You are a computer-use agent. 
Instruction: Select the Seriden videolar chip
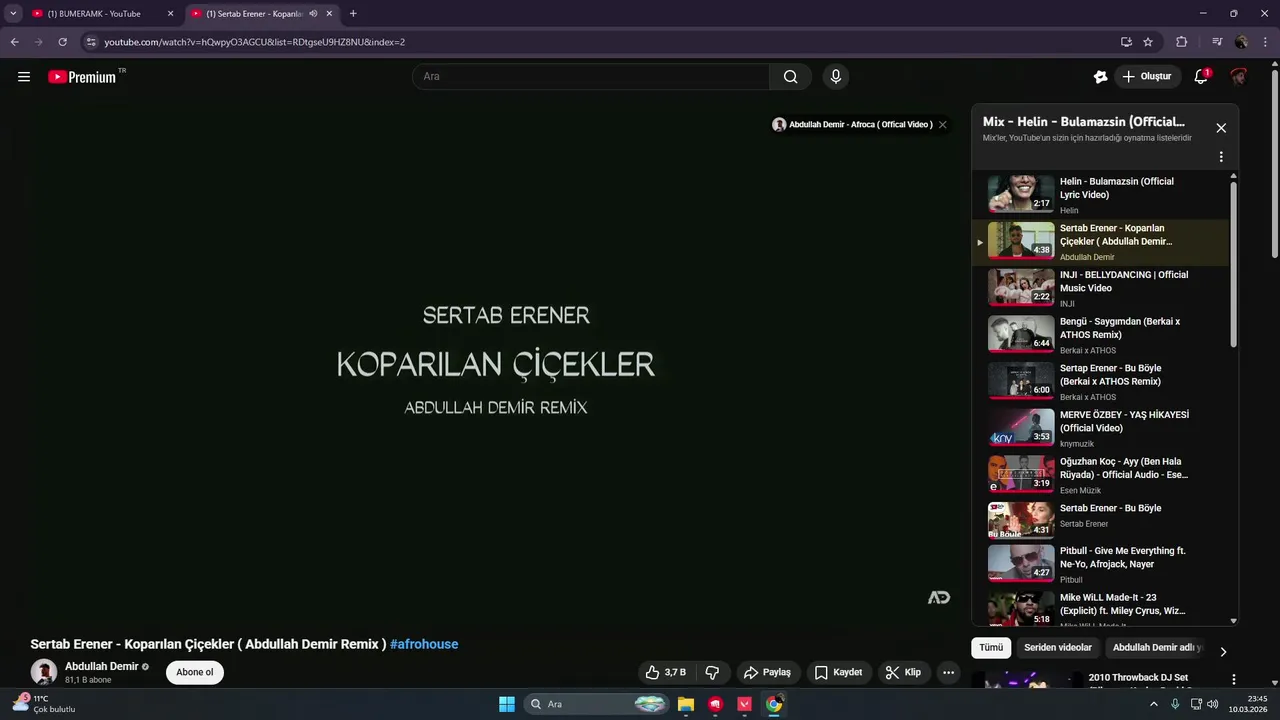[1058, 648]
